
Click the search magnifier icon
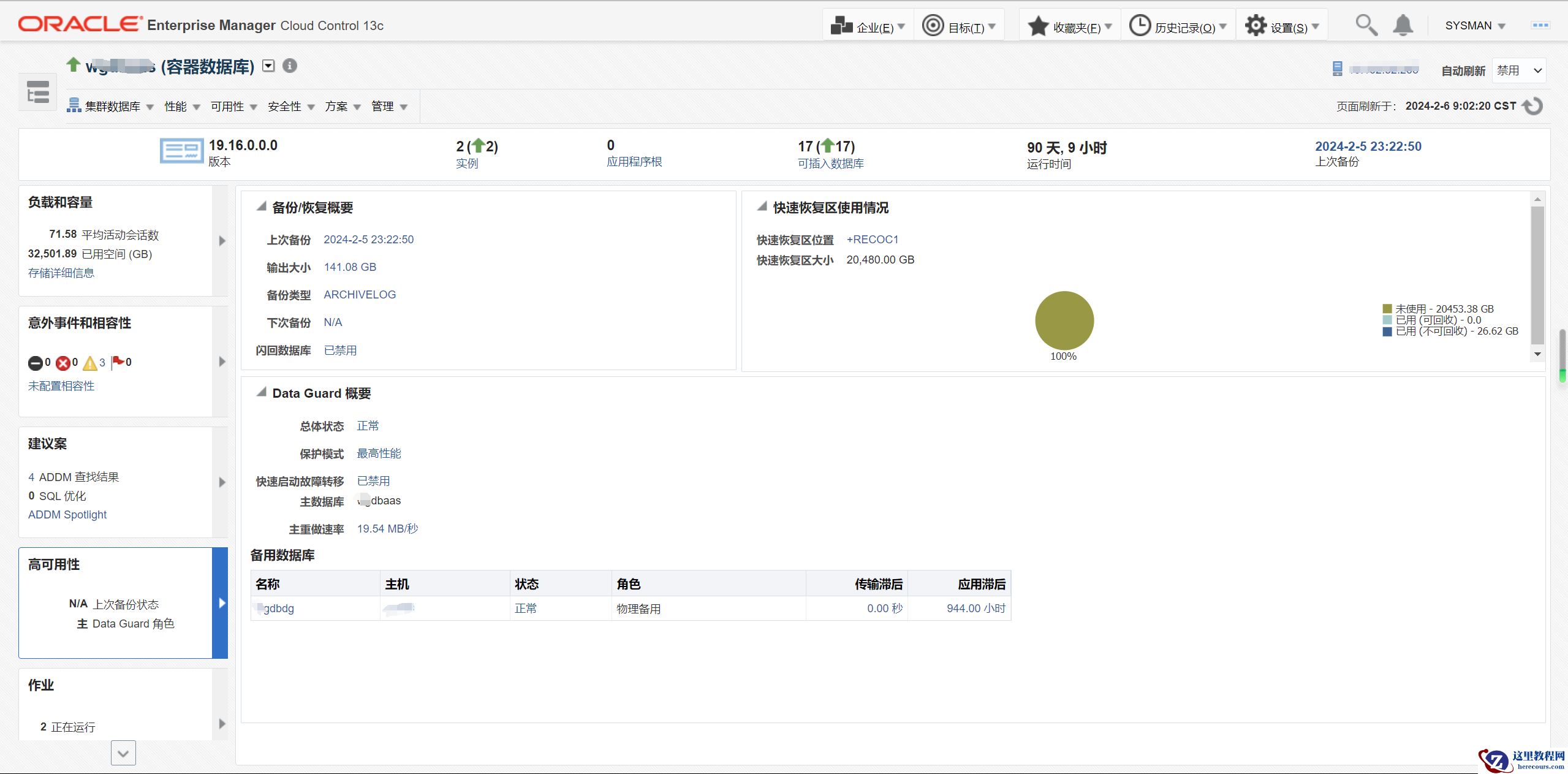pos(1366,25)
